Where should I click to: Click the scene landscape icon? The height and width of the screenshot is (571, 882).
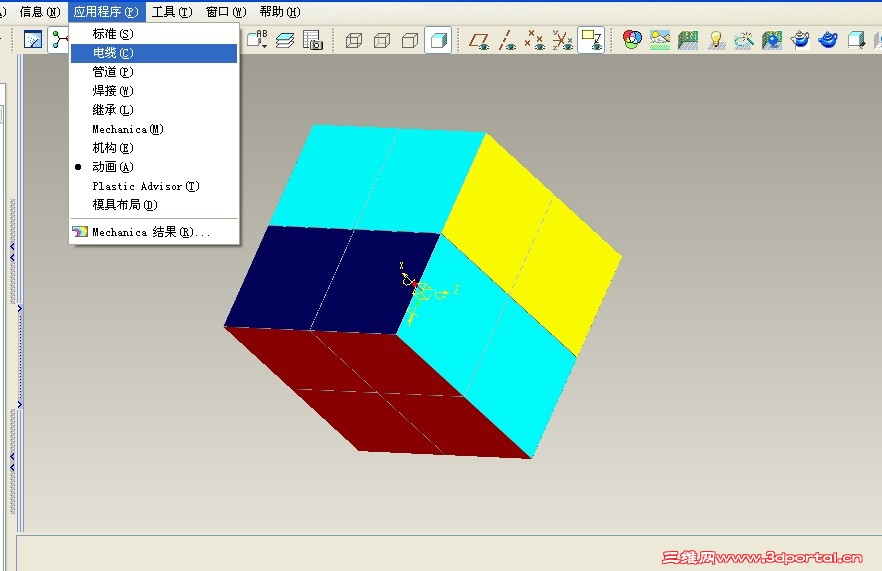point(660,40)
